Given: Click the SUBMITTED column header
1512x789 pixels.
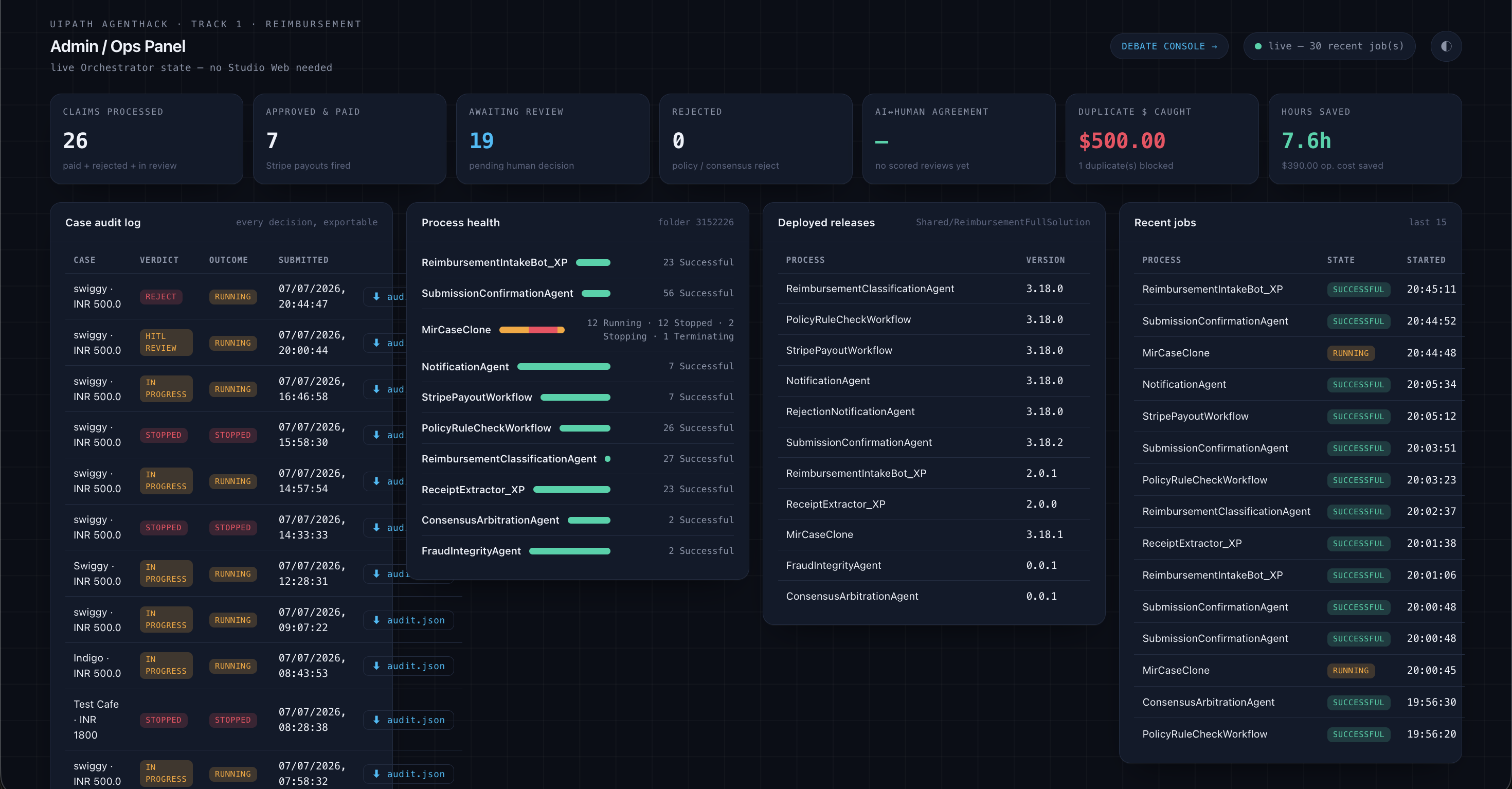Looking at the screenshot, I should pos(303,260).
